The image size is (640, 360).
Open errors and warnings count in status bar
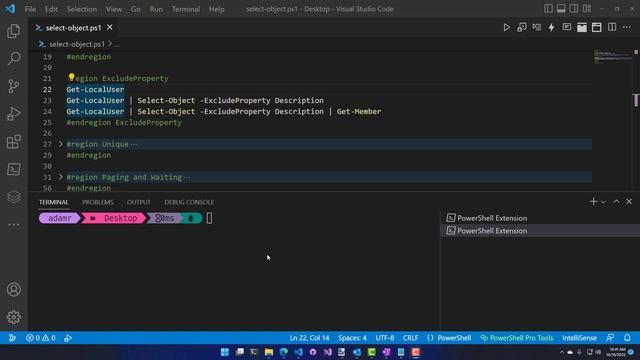coord(40,338)
